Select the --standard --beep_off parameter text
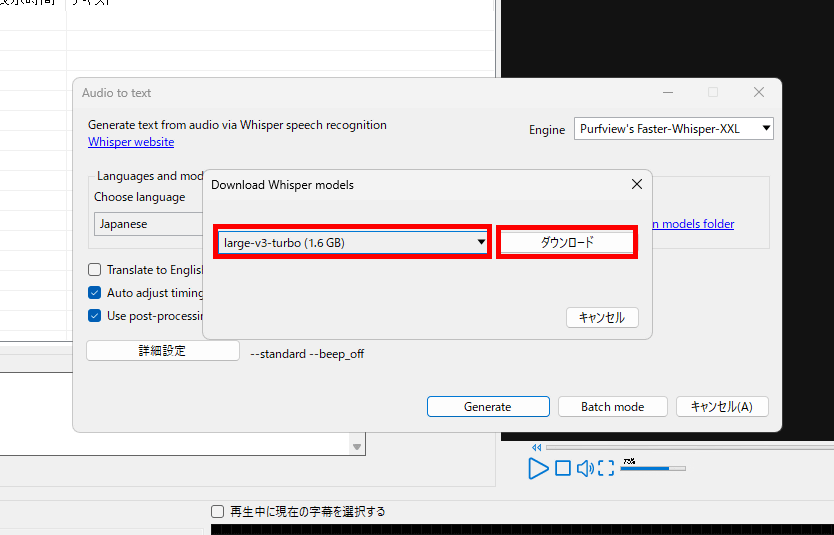The image size is (834, 535). tap(307, 354)
